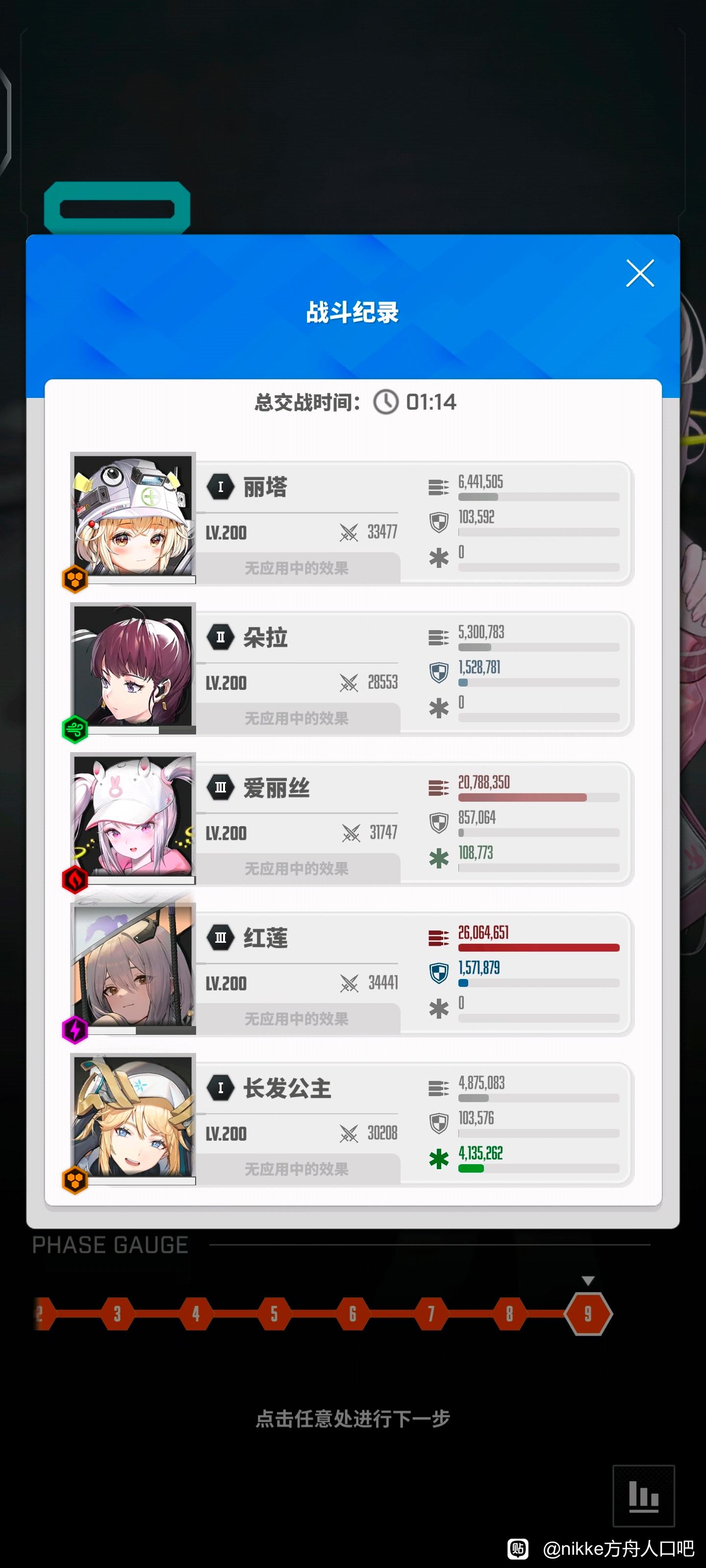Click the iron element icon on 丽塔
The image size is (706, 1568).
[75, 579]
